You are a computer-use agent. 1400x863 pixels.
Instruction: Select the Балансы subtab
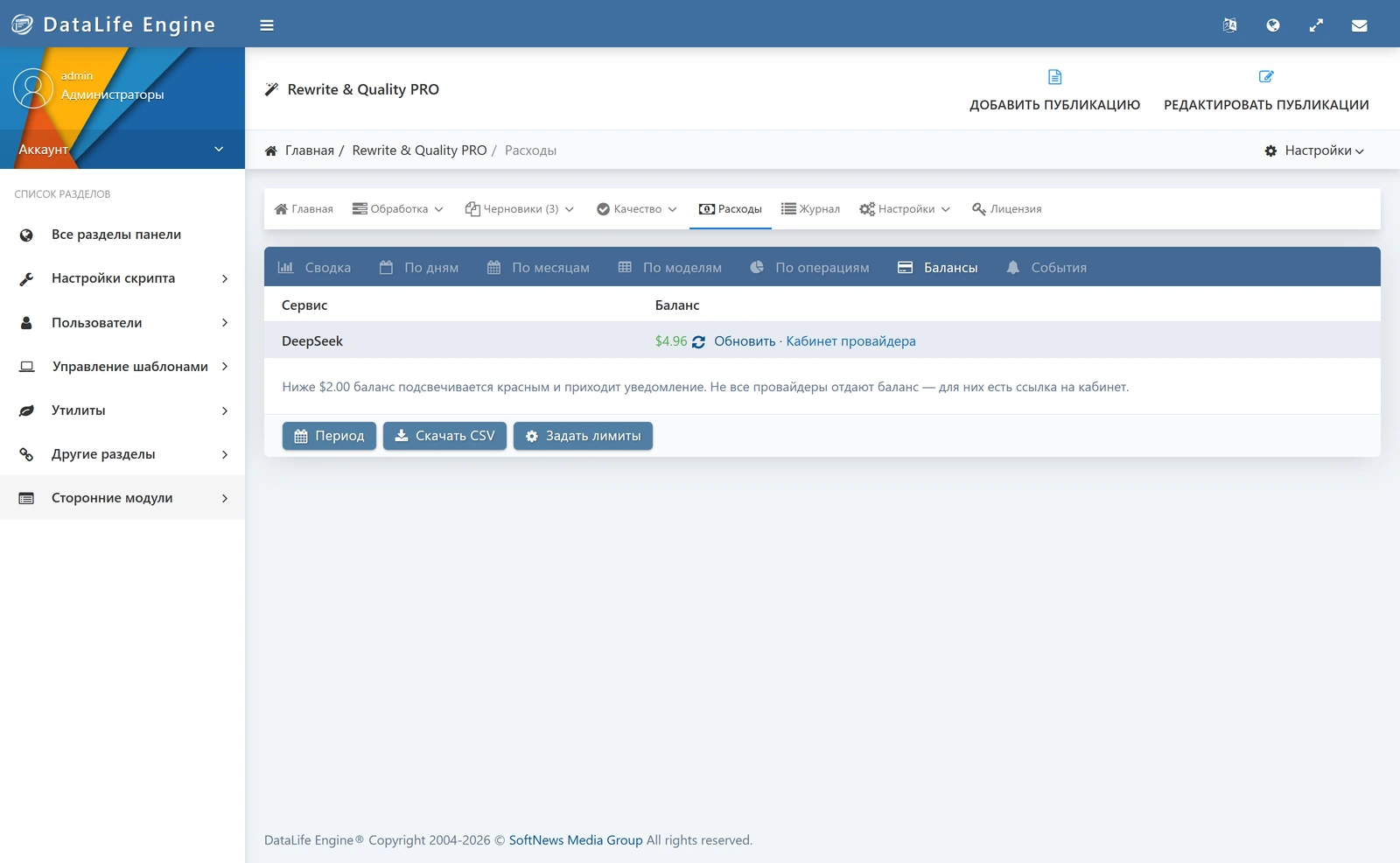(938, 268)
